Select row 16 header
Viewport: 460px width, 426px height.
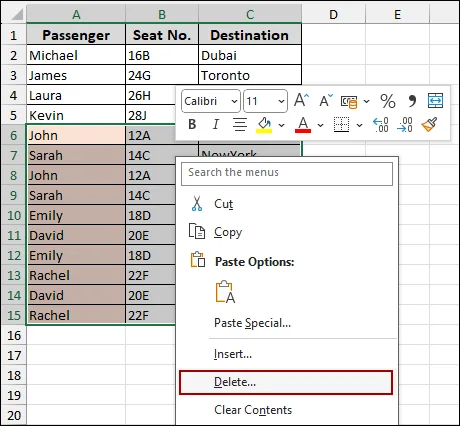14,335
